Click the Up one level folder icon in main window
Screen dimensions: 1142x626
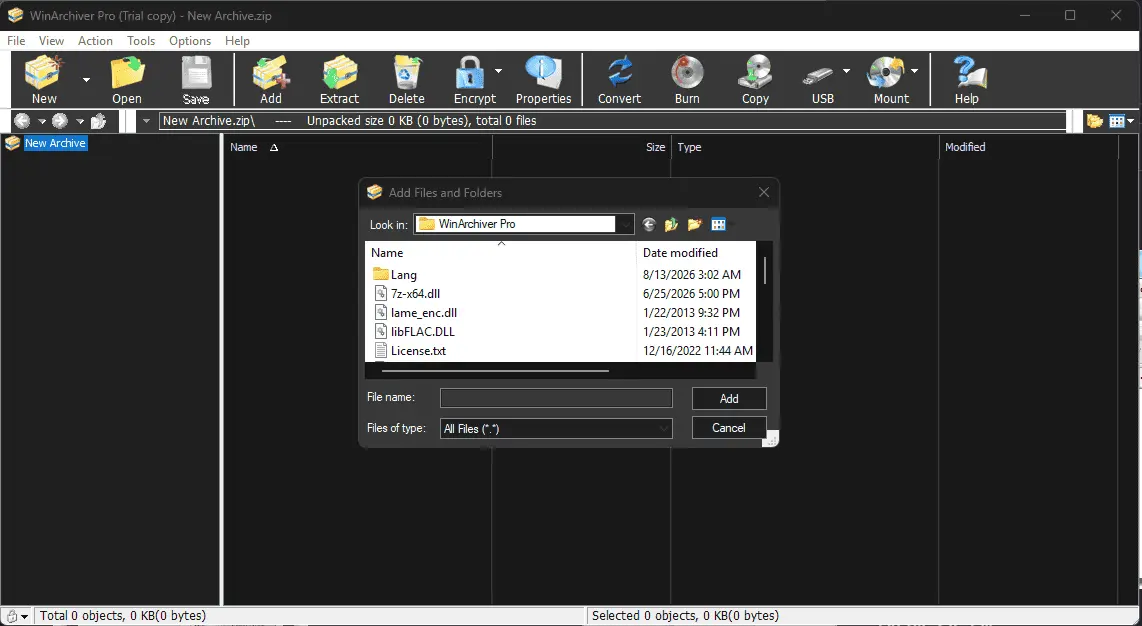(98, 121)
